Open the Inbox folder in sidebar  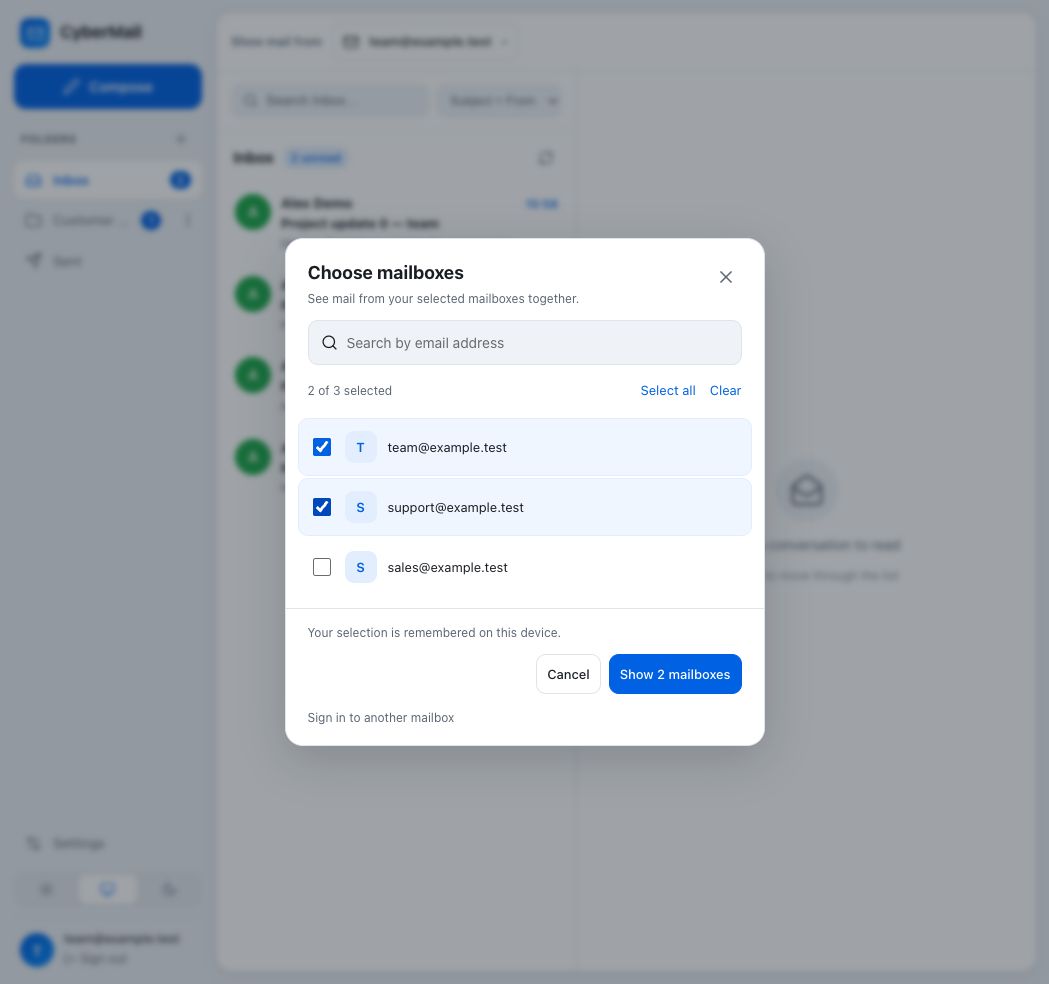click(x=108, y=180)
